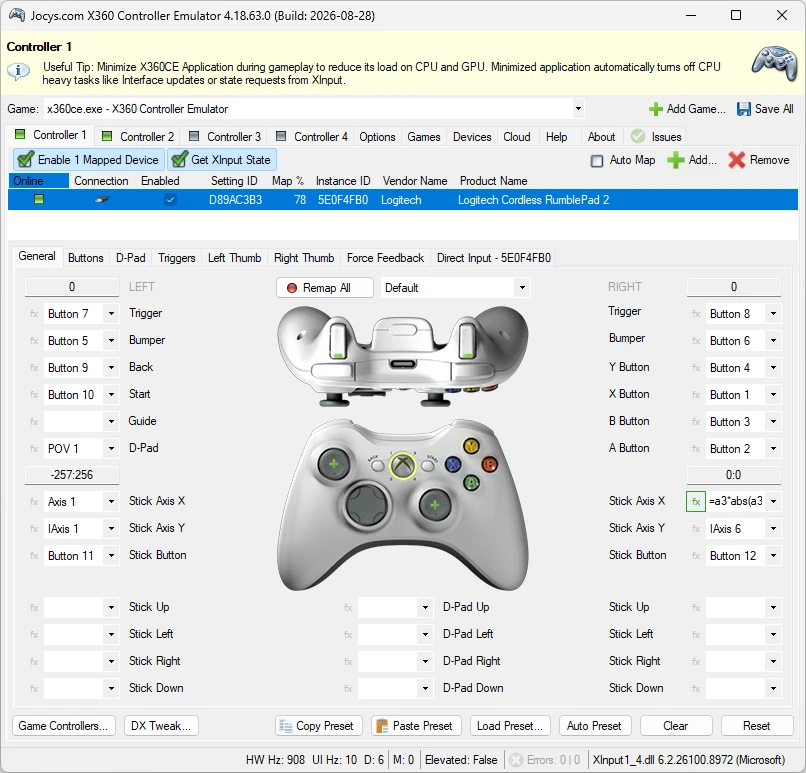This screenshot has width=806, height=773.
Task: Click the green plus Add Game icon
Action: [655, 109]
